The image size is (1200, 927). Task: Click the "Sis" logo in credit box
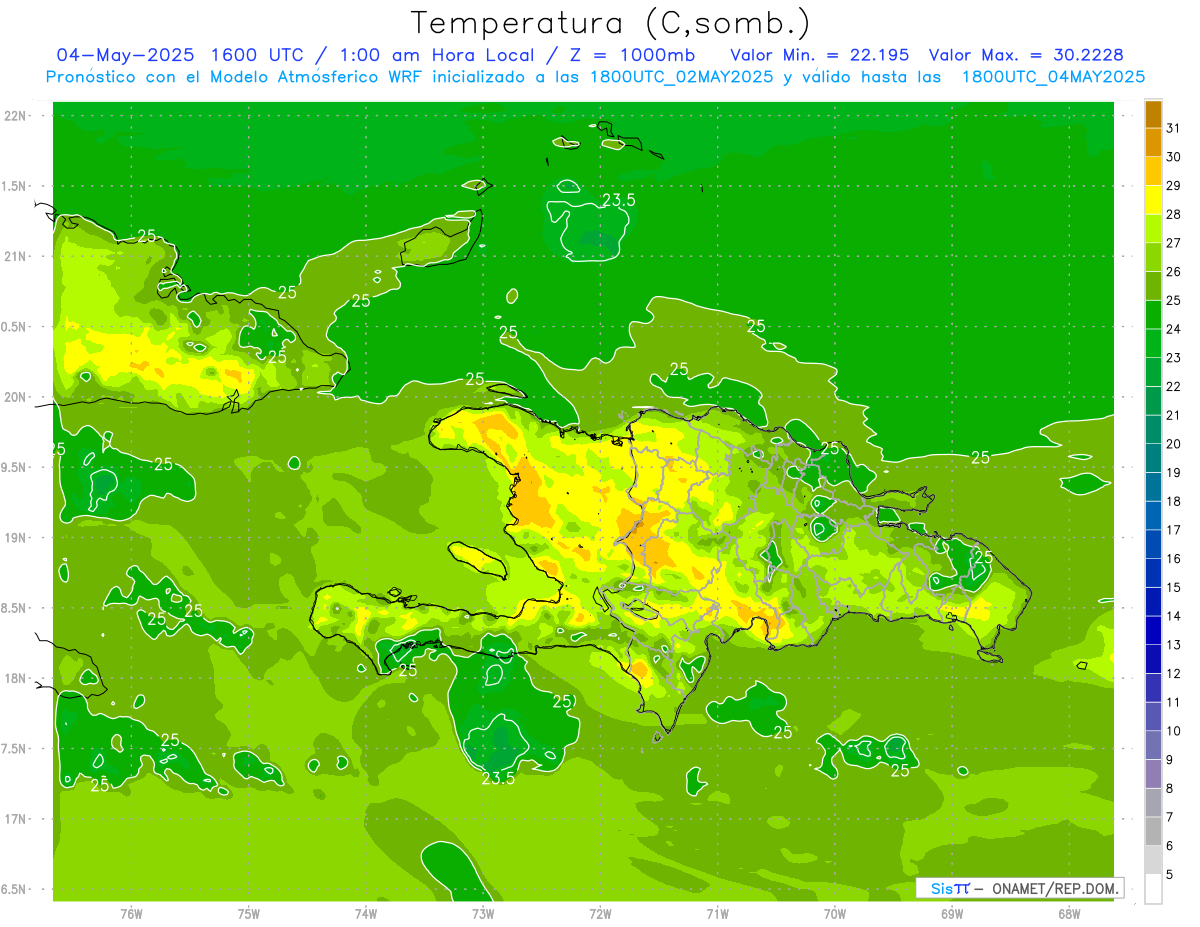click(x=942, y=888)
